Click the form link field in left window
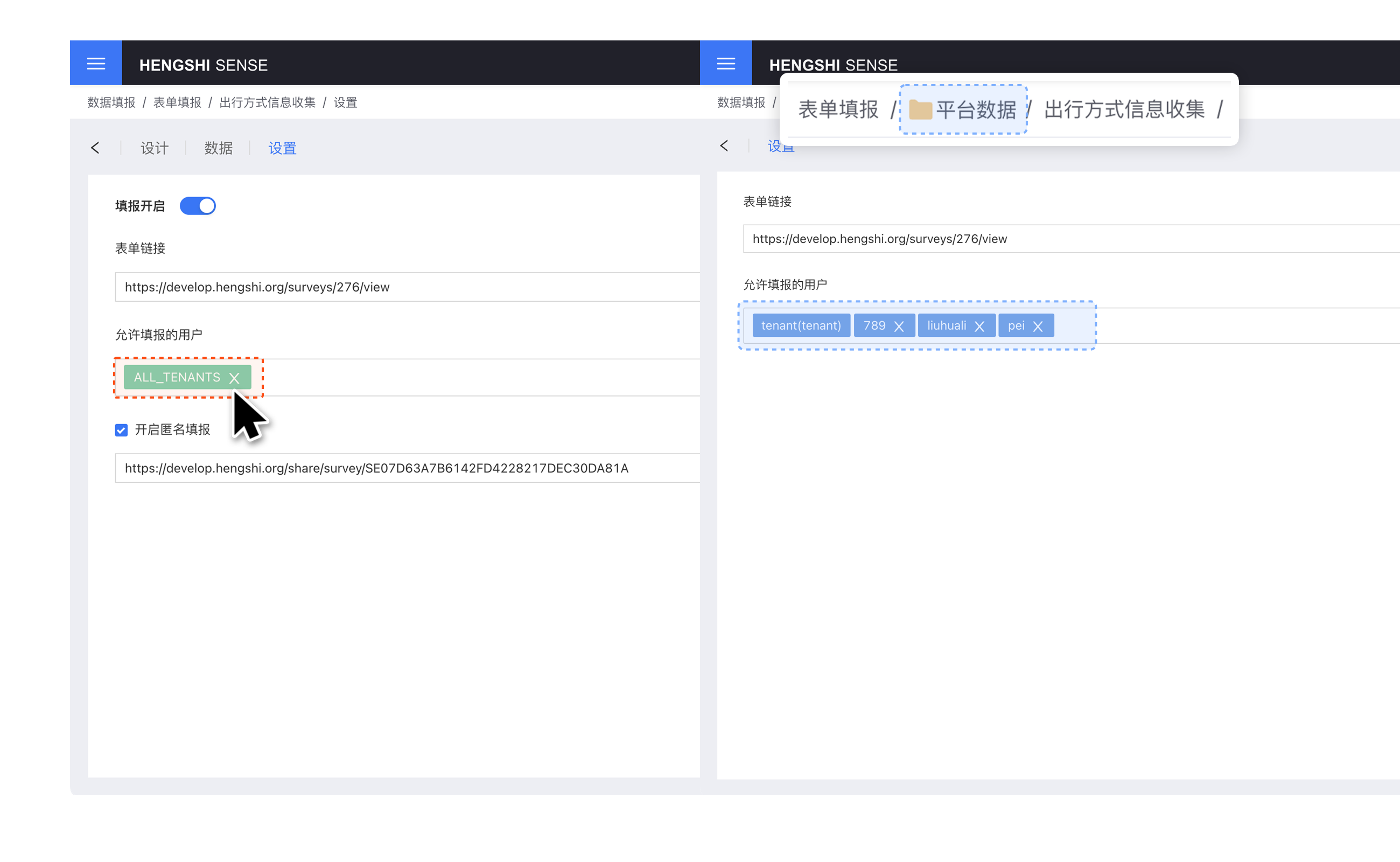Image resolution: width=1400 pixels, height=862 pixels. tap(408, 287)
